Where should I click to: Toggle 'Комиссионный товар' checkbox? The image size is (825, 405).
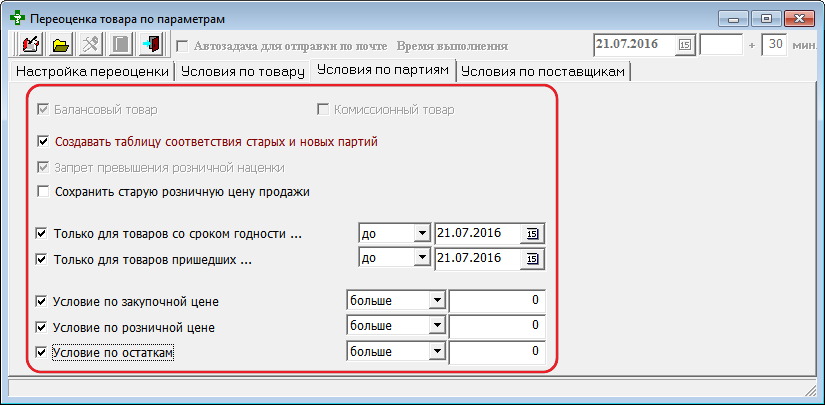click(x=323, y=110)
